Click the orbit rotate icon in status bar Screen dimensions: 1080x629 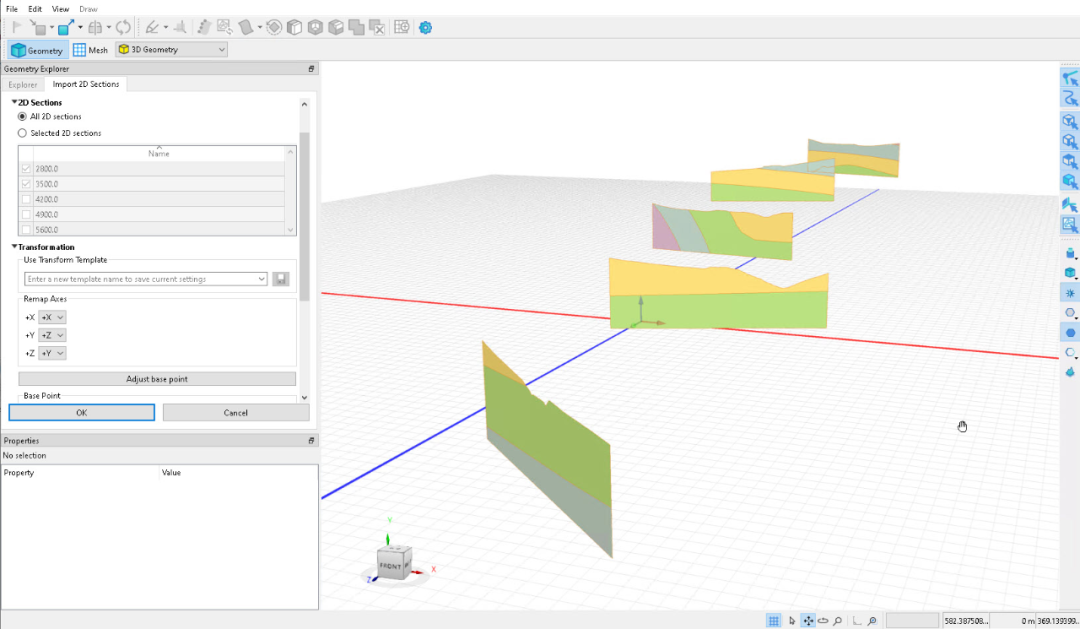click(823, 621)
